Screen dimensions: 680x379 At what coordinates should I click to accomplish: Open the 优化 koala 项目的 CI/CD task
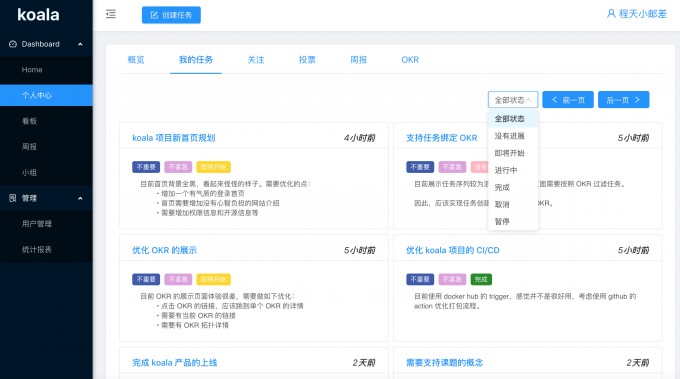(453, 250)
